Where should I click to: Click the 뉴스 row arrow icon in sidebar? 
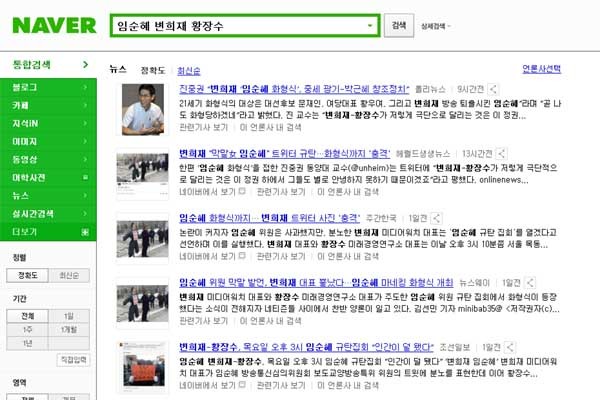point(85,196)
